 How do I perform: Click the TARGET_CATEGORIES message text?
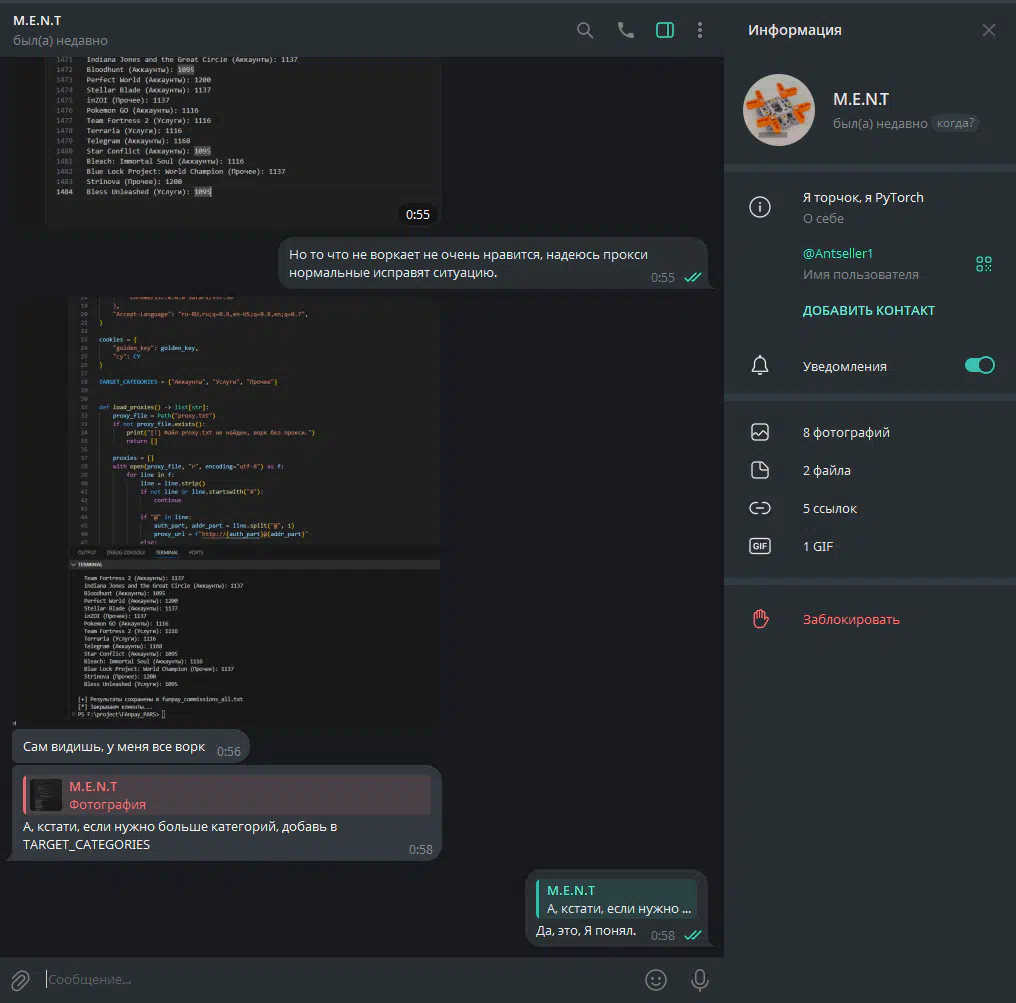click(x=179, y=836)
